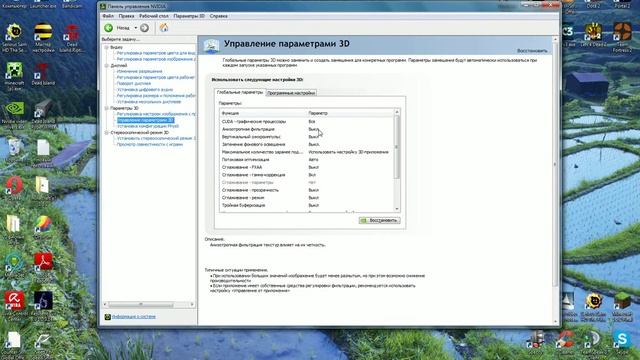Open the Adobe Reader desktop icon
Image resolution: width=640 pixels, height=360 pixels.
click(x=43, y=262)
